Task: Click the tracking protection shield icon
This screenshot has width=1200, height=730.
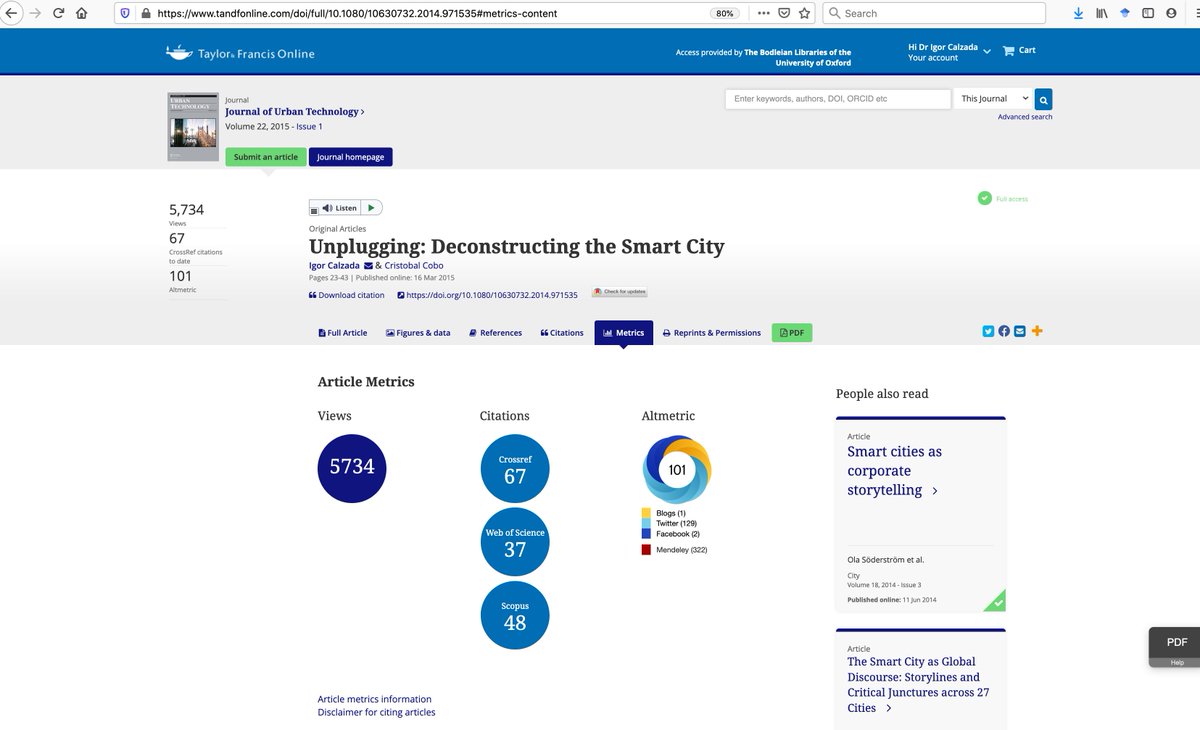Action: 124,13
